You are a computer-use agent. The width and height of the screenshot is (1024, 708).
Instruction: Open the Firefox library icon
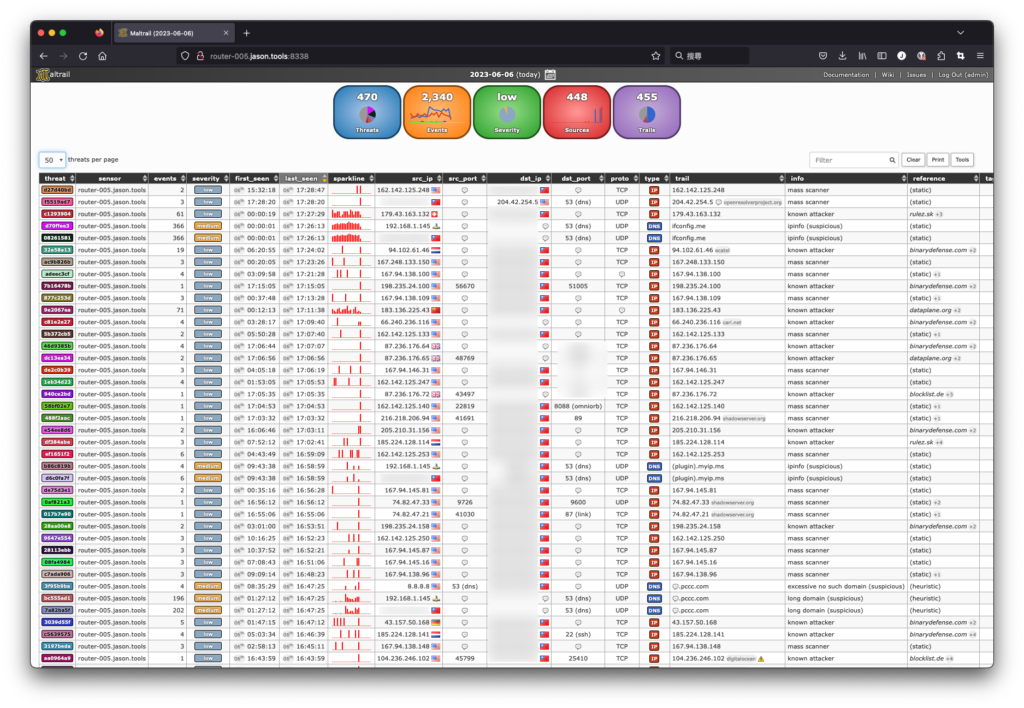862,56
